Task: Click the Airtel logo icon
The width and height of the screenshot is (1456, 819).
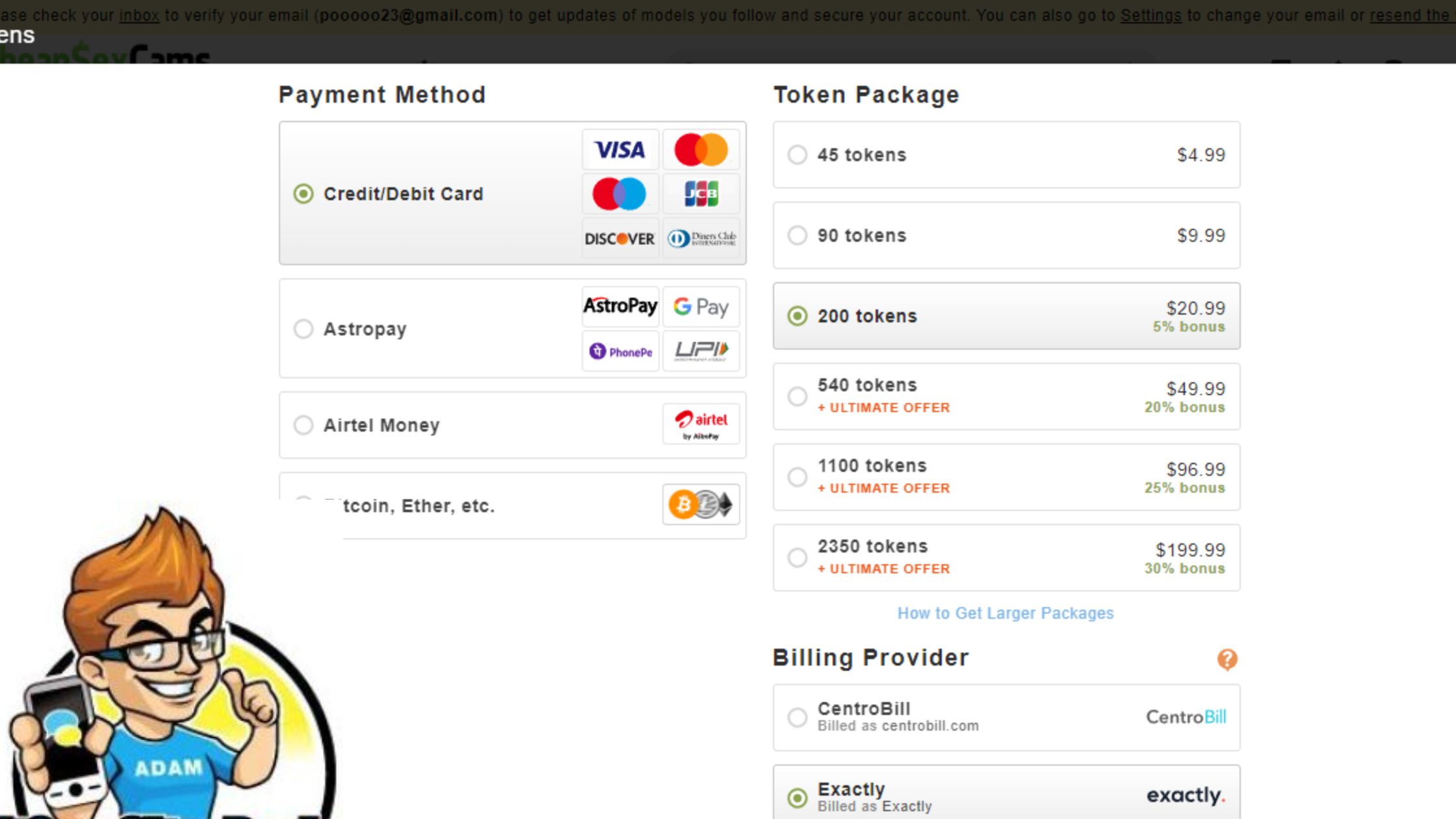Action: (701, 424)
